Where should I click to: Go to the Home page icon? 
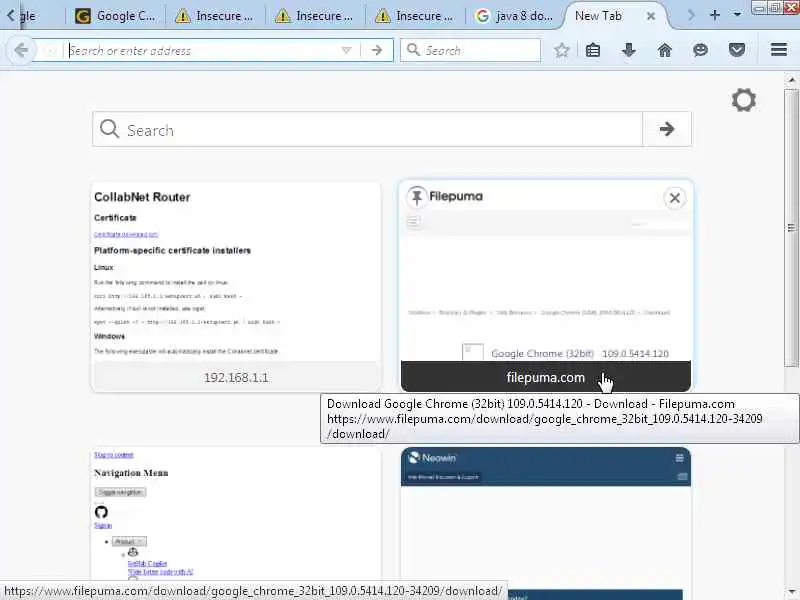664,50
